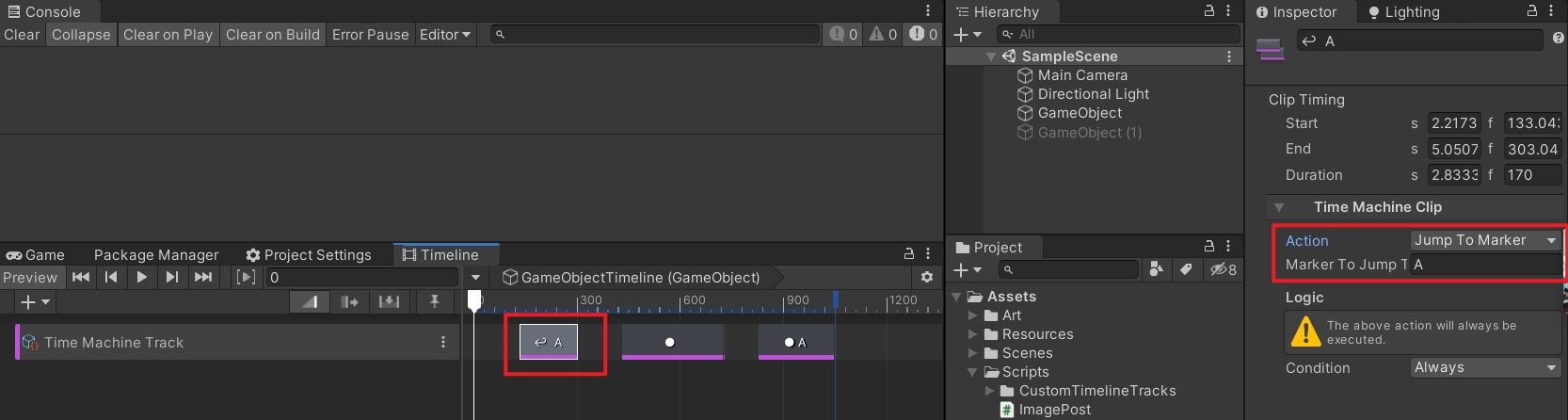This screenshot has width=1568, height=420.
Task: Open Console panel options menu
Action: tap(928, 11)
